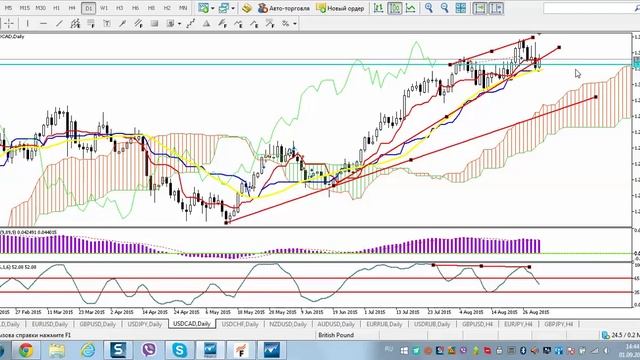Switch chart to bar chart mode
640x360 pixels.
coord(378,8)
